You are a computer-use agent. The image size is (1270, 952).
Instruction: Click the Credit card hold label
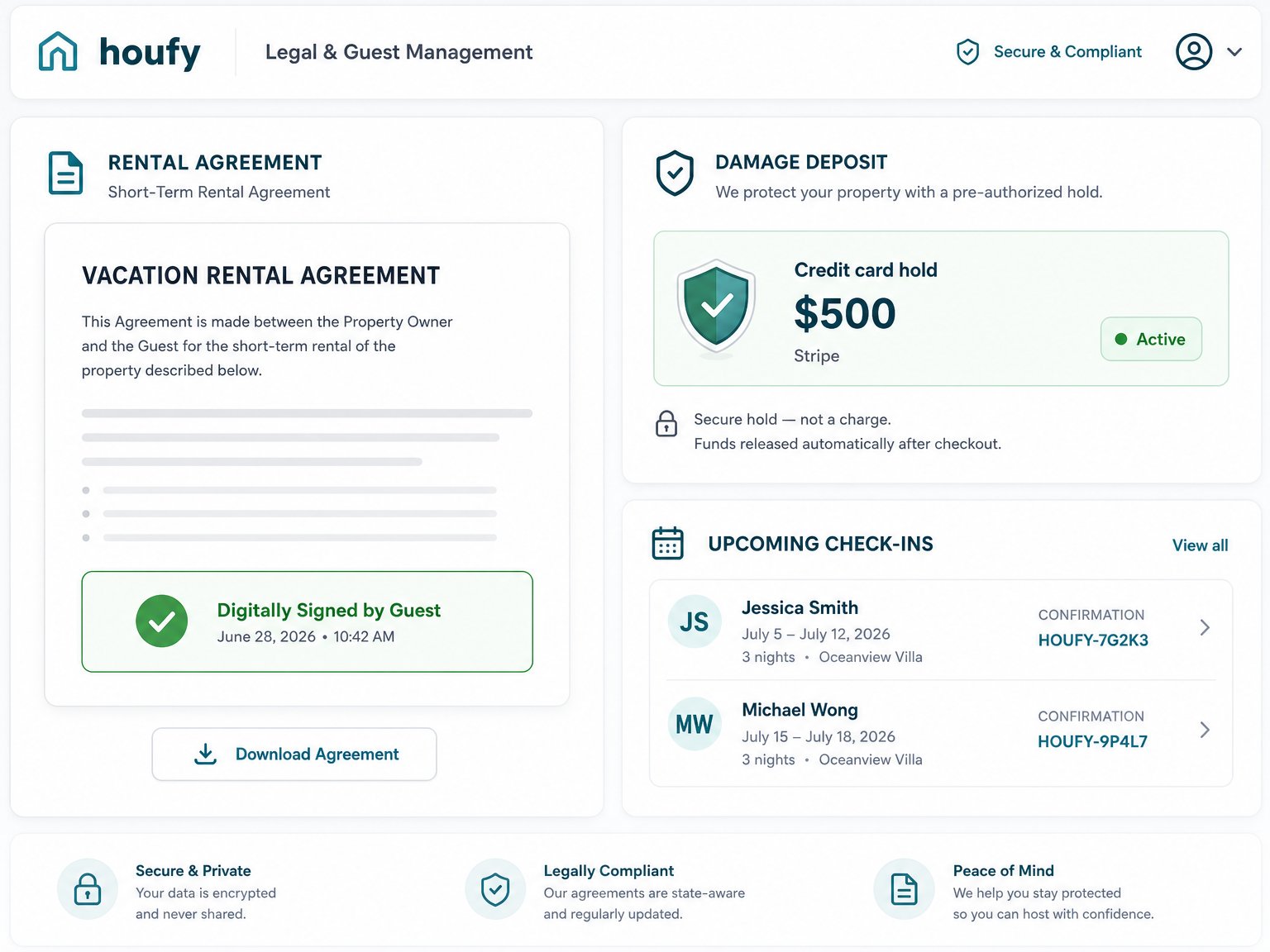point(866,270)
